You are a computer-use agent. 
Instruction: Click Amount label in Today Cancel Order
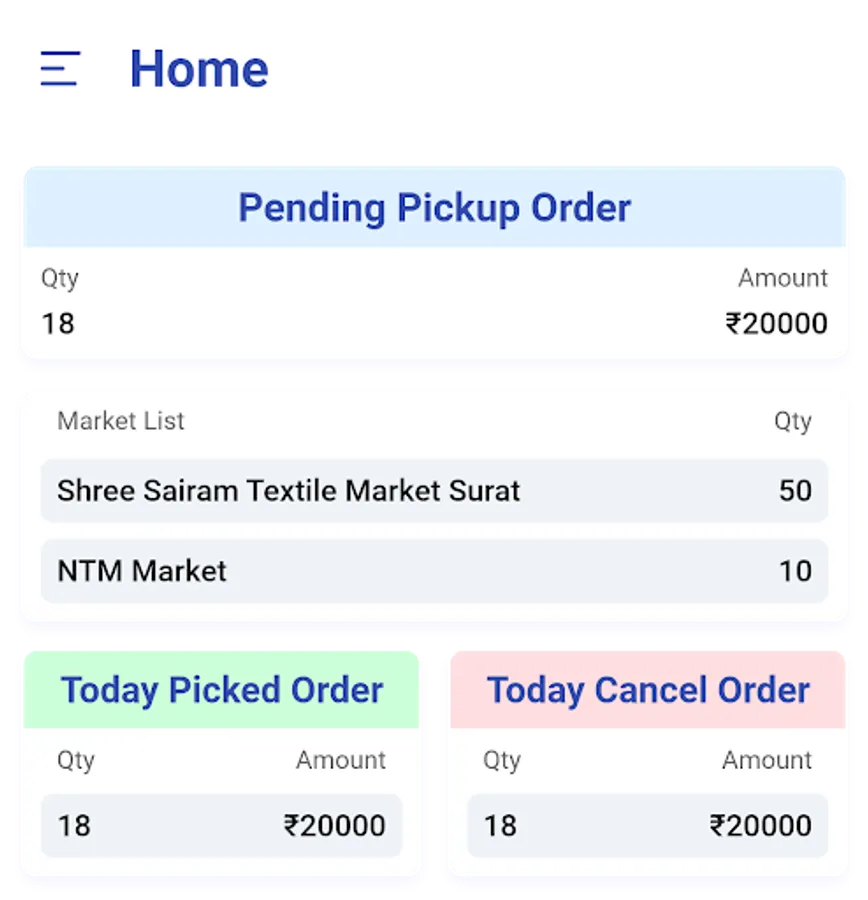[767, 760]
